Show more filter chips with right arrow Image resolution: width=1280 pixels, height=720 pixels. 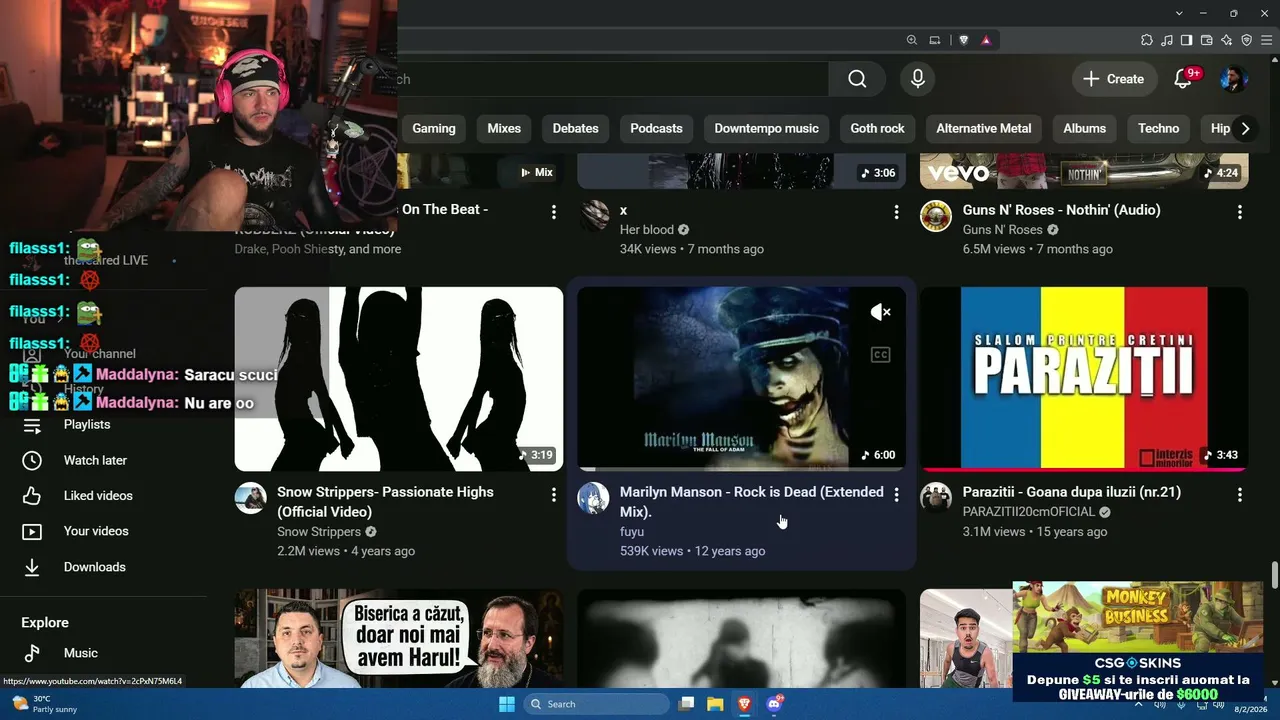click(1245, 128)
